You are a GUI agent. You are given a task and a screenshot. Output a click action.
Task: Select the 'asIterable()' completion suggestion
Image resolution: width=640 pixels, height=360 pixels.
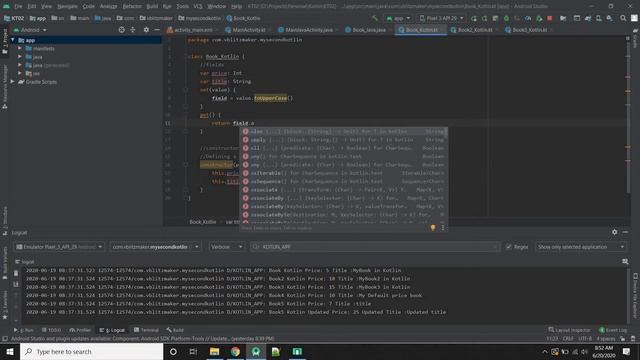pyautogui.click(x=343, y=173)
